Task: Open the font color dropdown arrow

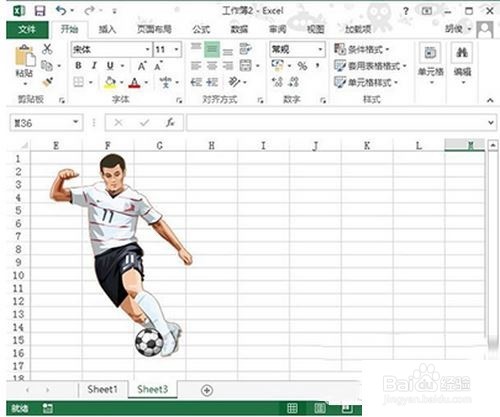Action: pyautogui.click(x=146, y=82)
